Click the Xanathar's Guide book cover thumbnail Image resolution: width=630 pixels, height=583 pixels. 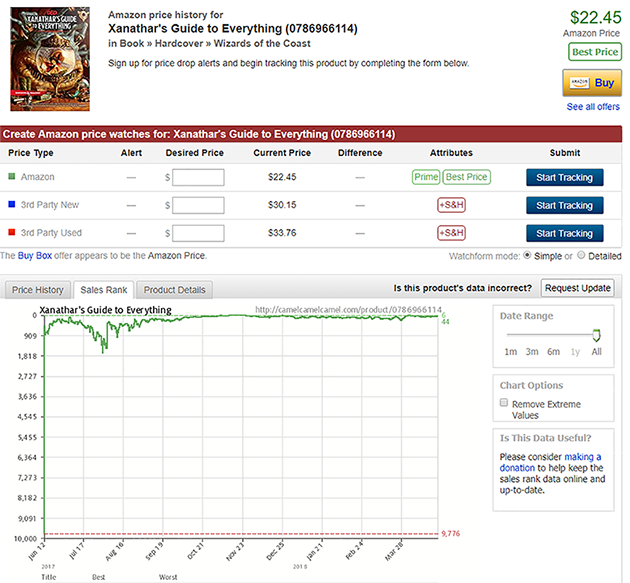[49, 59]
